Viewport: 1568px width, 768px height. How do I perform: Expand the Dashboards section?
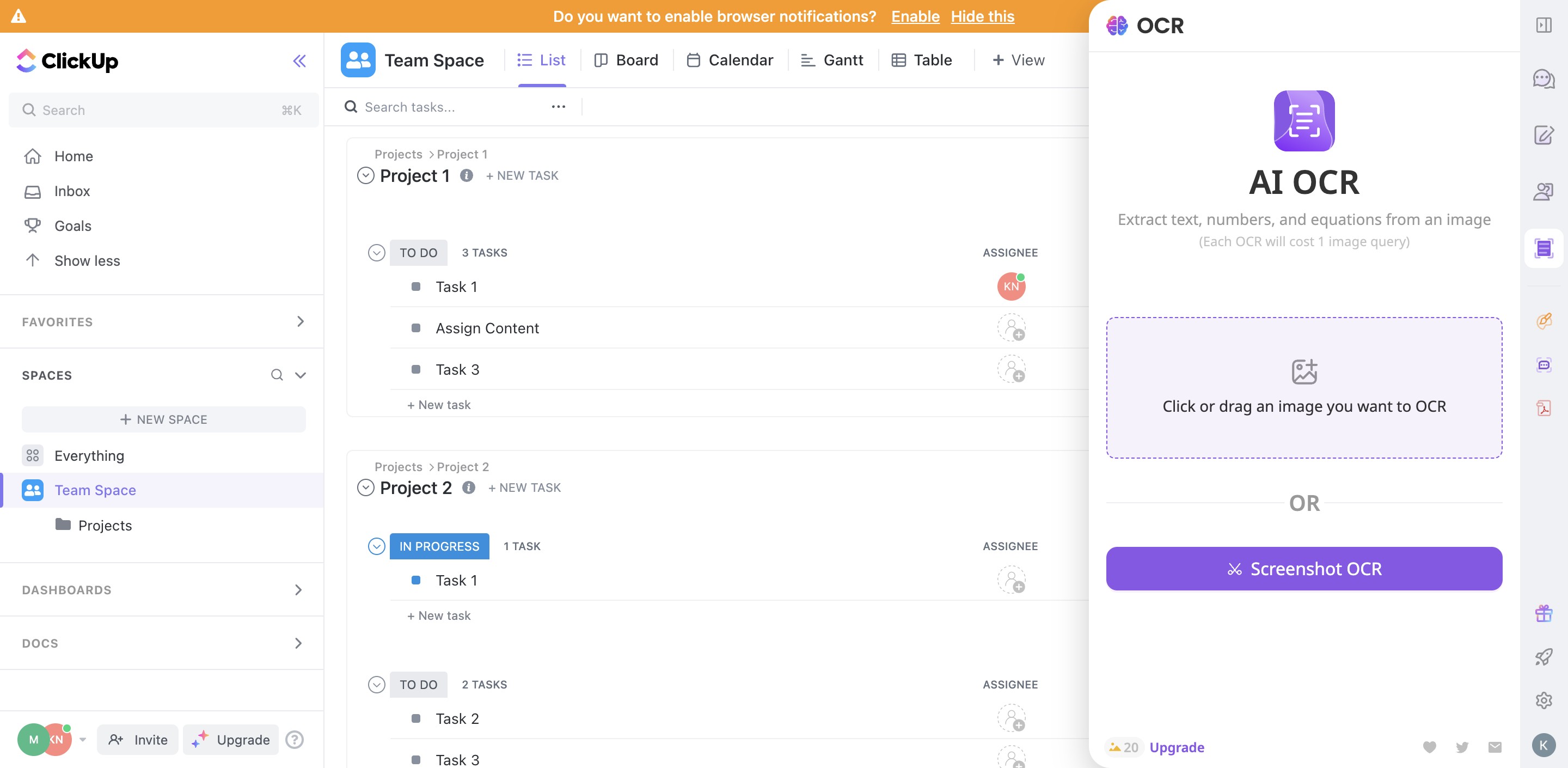point(298,589)
